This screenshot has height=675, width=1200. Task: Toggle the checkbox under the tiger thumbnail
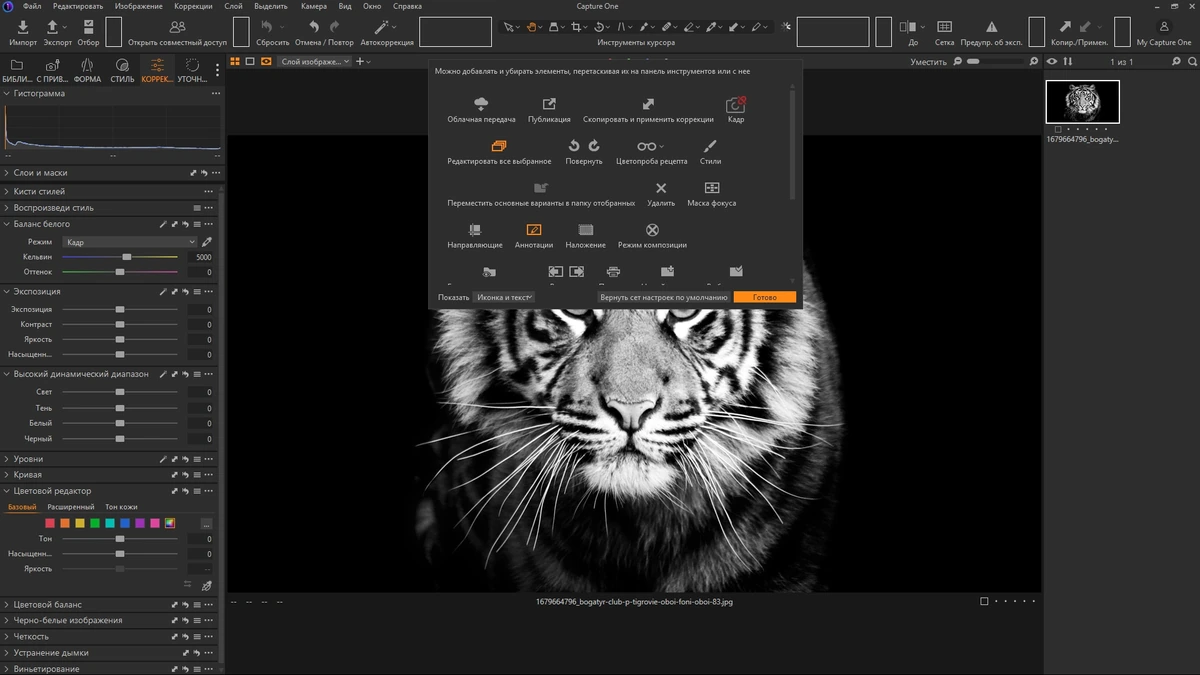1059,129
